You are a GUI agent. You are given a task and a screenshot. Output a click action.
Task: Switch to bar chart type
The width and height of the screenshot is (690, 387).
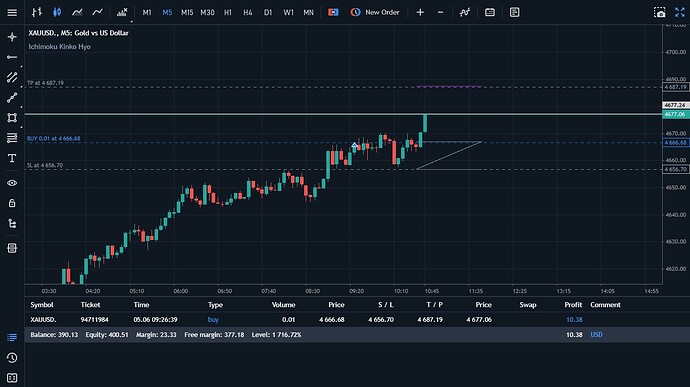point(37,12)
